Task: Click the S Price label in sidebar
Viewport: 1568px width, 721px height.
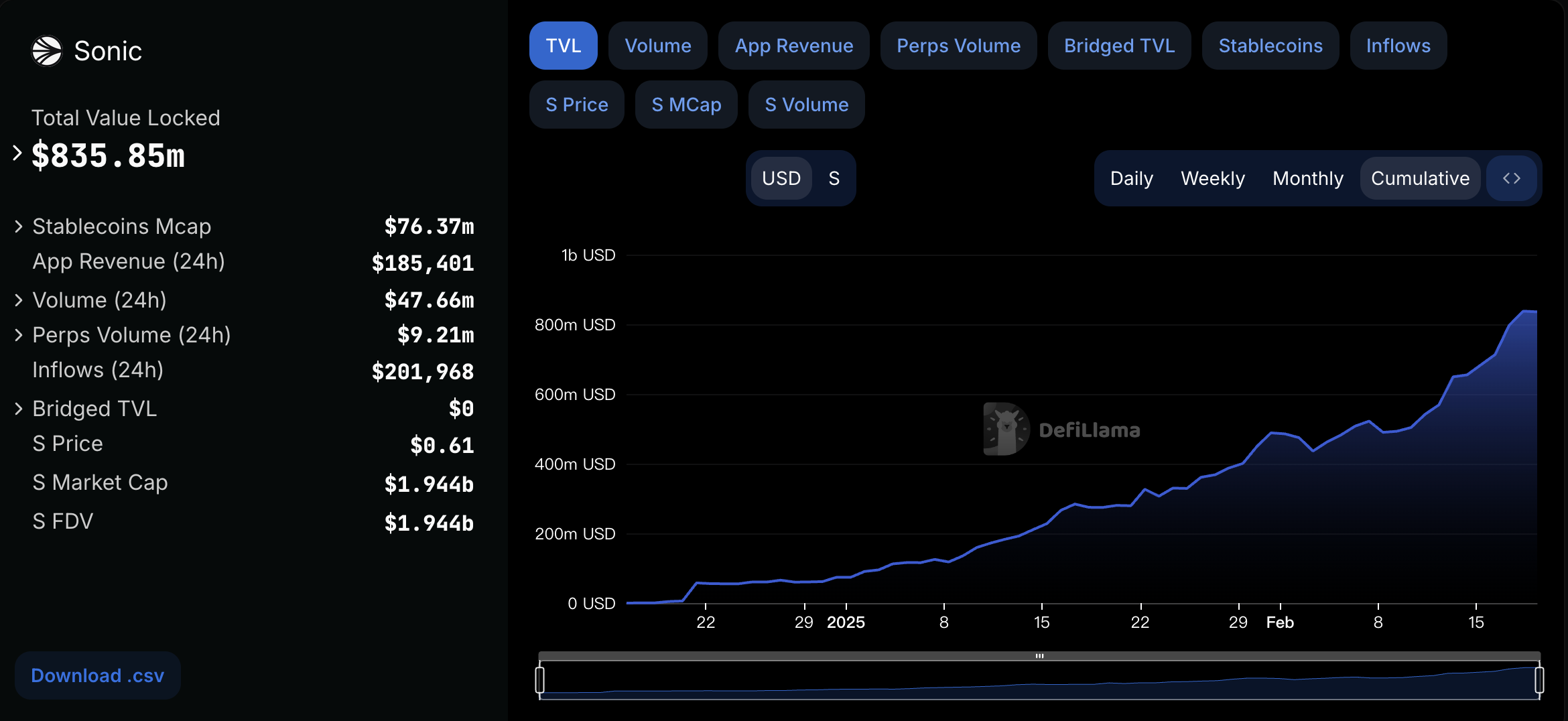Action: pyautogui.click(x=68, y=444)
